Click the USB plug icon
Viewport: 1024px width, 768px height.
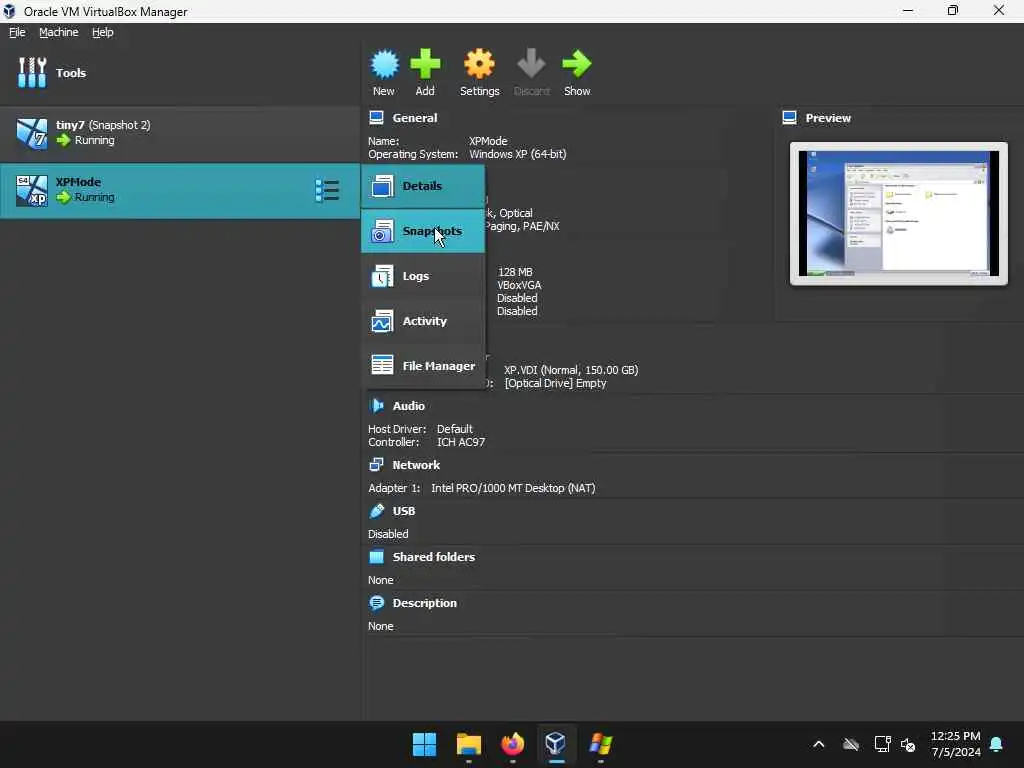pos(377,511)
